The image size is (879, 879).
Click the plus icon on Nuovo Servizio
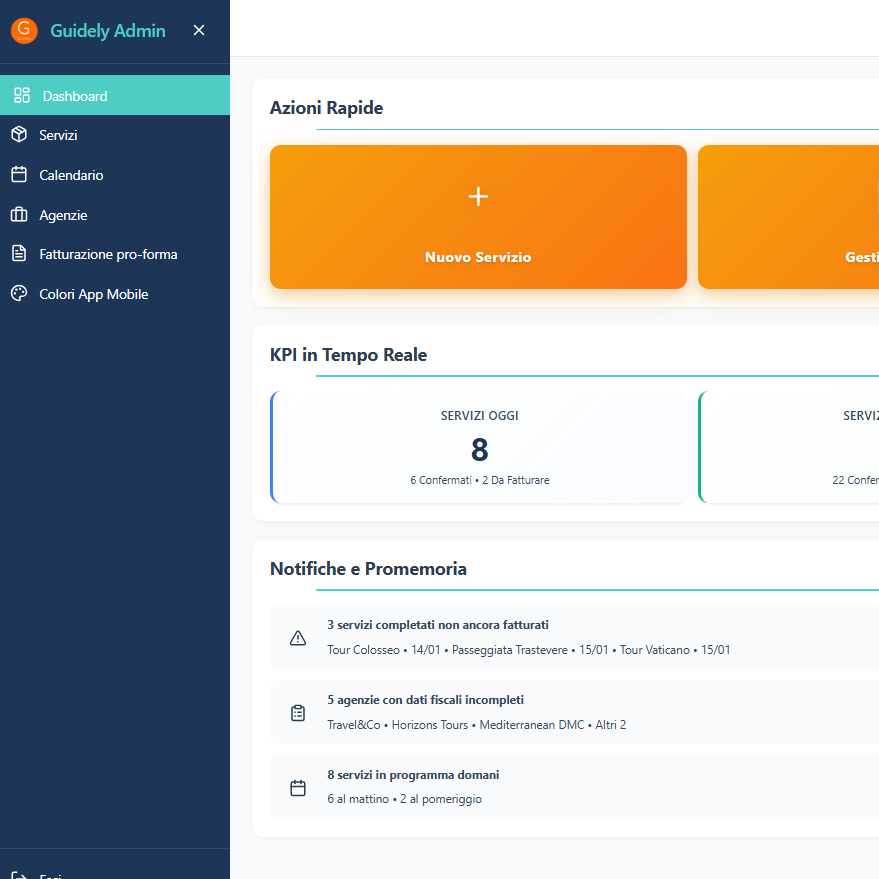(478, 197)
